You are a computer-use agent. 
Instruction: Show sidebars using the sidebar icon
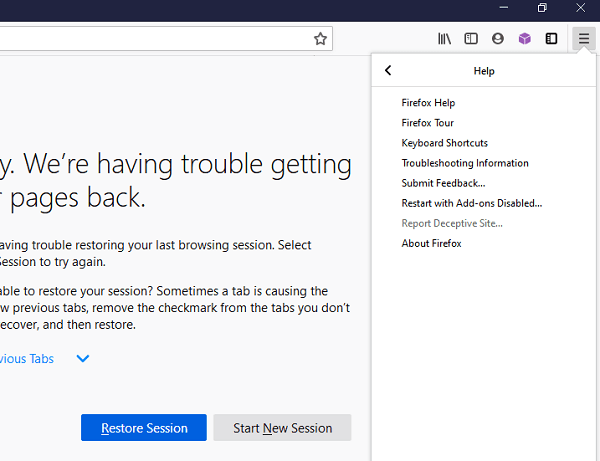pyautogui.click(x=471, y=39)
